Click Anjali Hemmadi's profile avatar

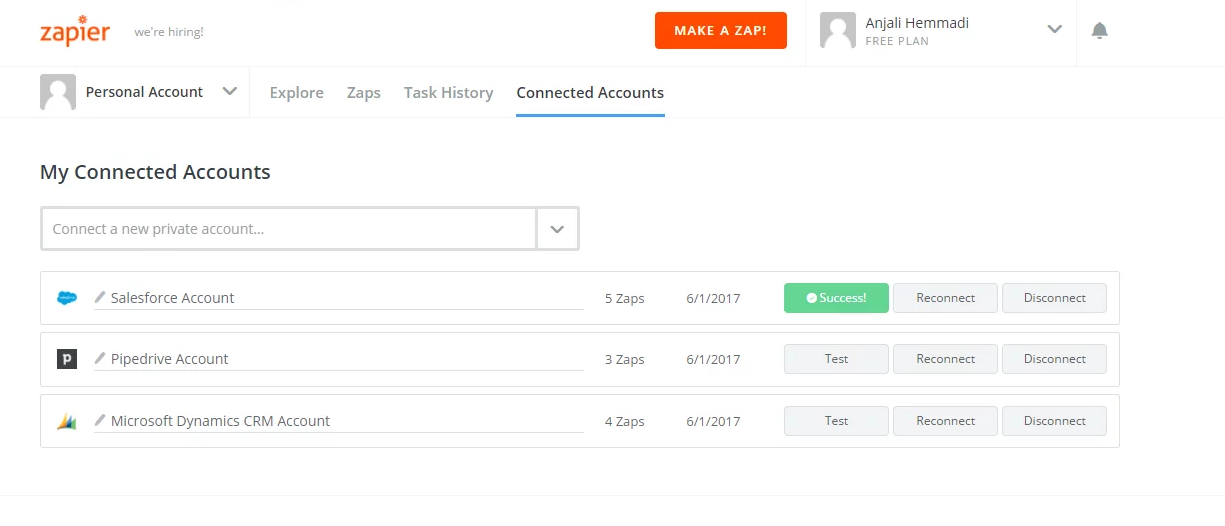pos(838,30)
